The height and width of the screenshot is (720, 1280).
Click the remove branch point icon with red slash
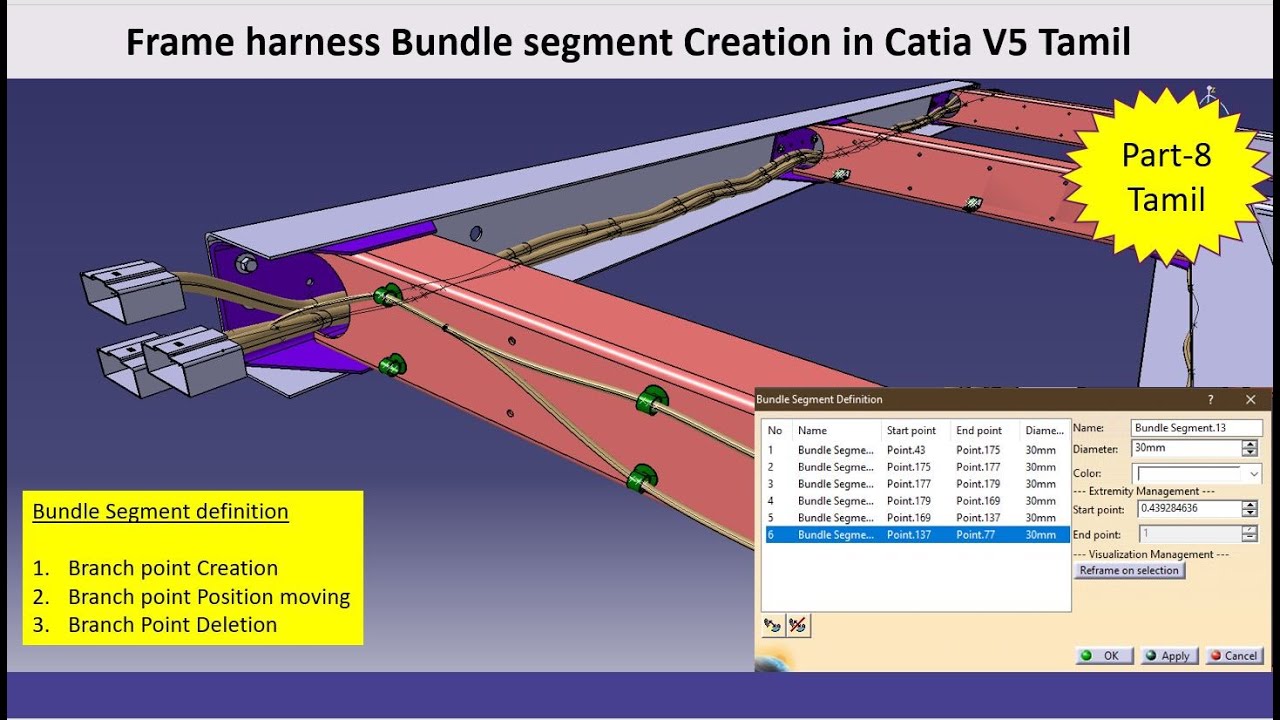798,626
